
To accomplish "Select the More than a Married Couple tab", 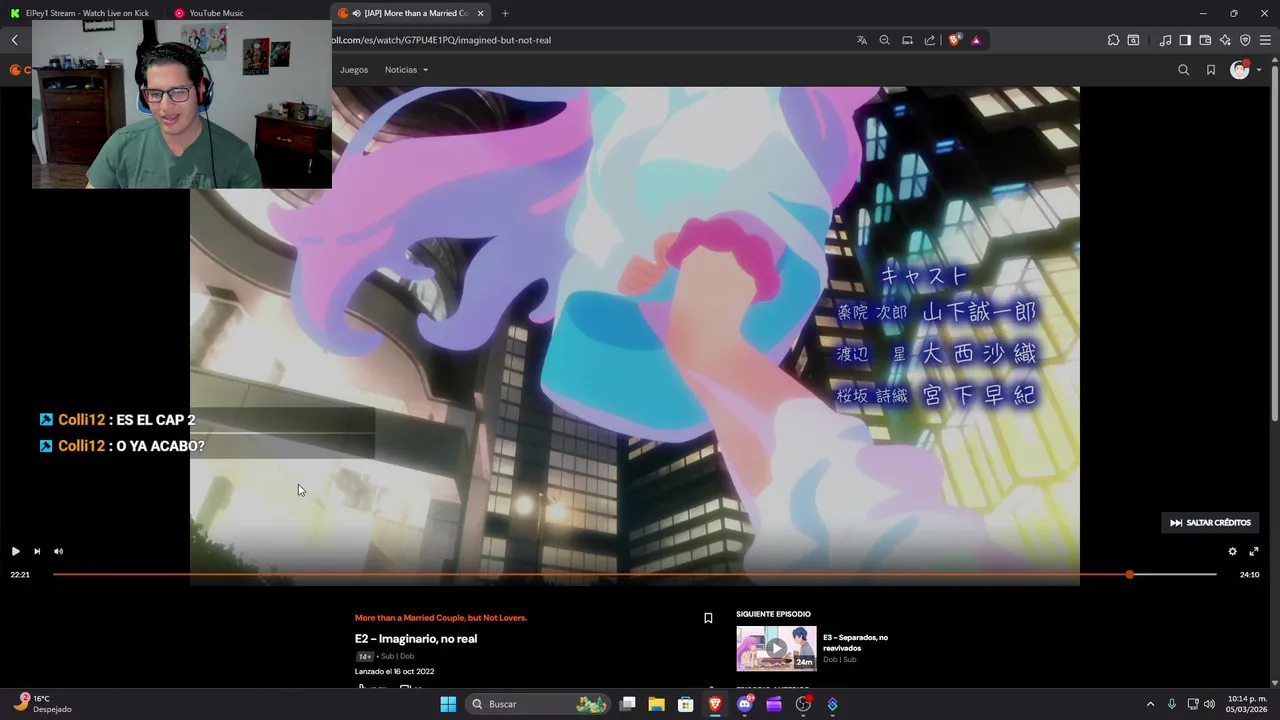I will click(x=410, y=13).
